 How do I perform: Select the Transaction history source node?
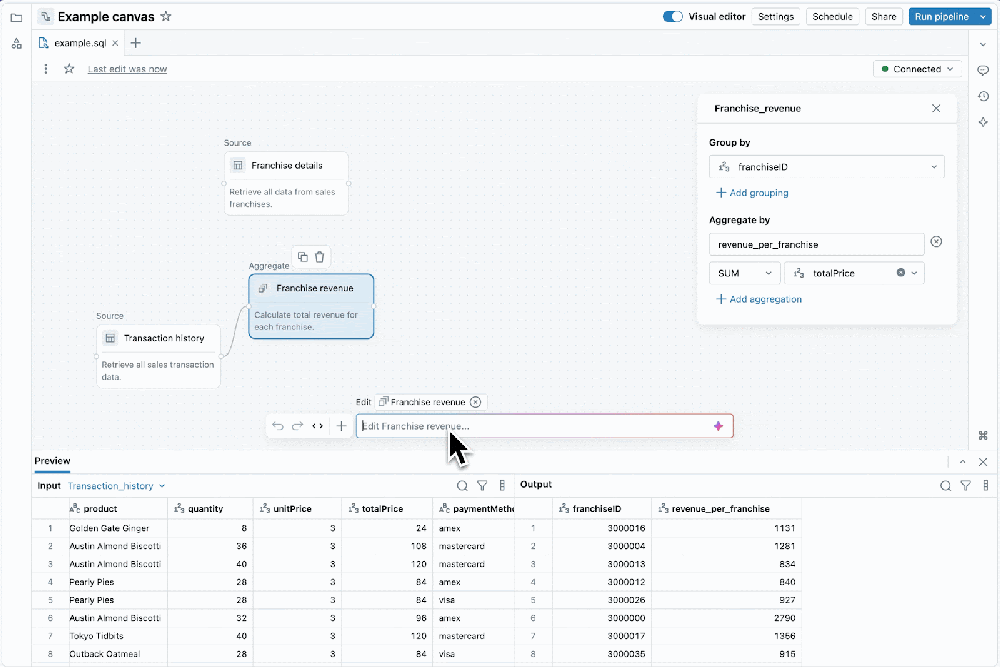tap(158, 356)
